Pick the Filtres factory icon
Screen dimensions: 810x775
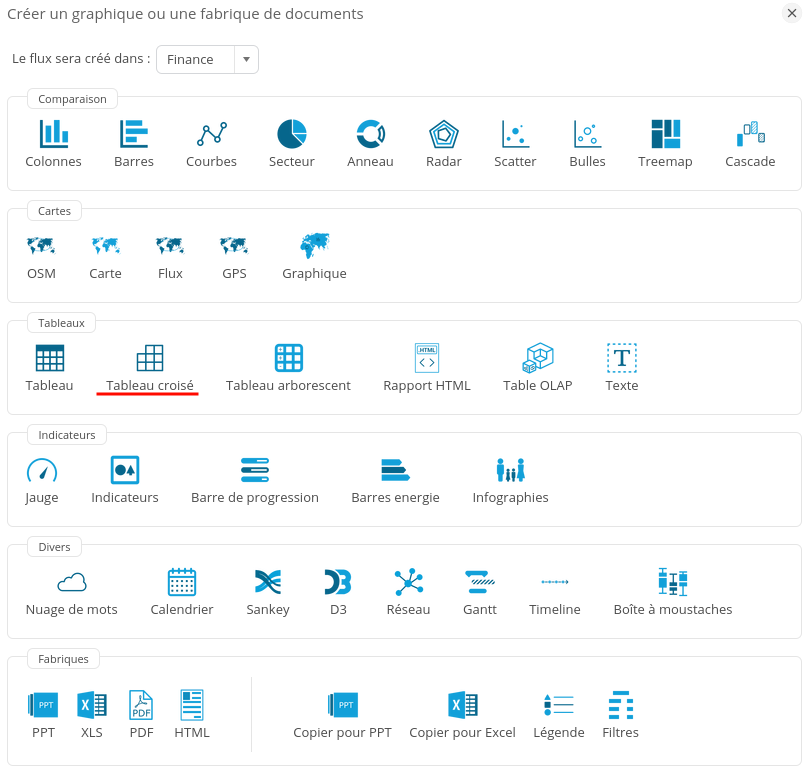[x=621, y=706]
